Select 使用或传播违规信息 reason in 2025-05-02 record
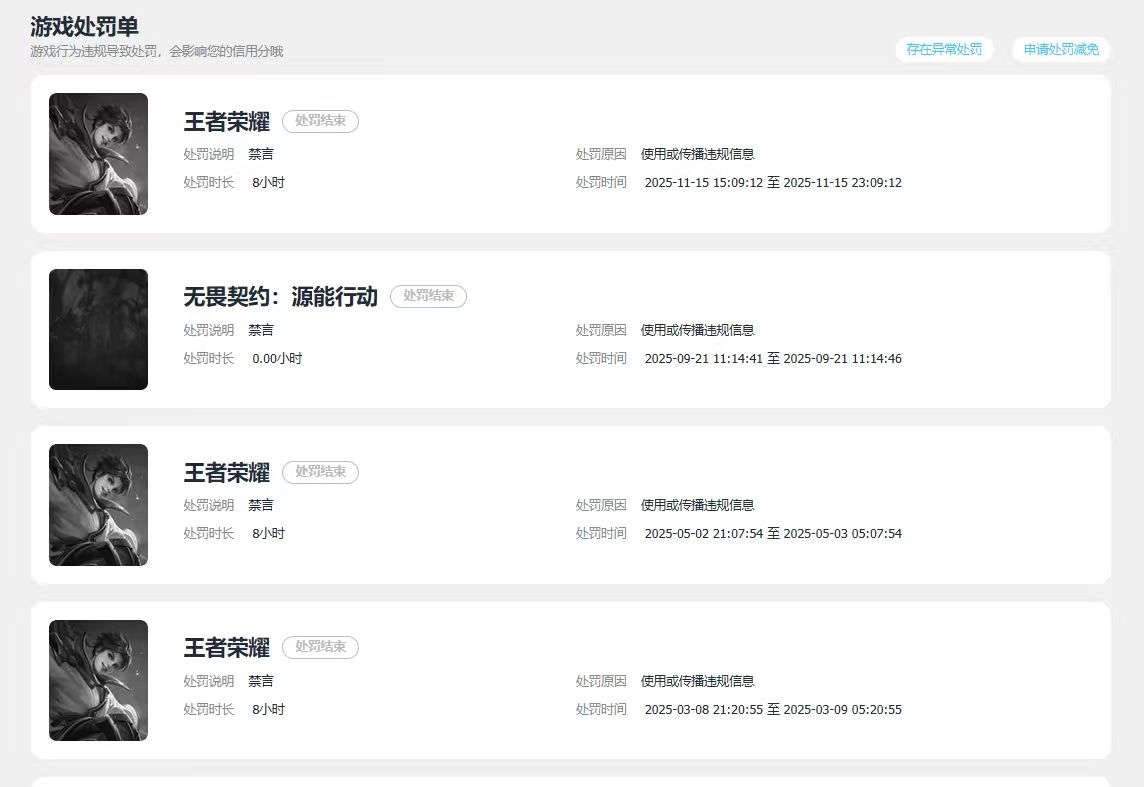The width and height of the screenshot is (1144, 787). coord(697,505)
